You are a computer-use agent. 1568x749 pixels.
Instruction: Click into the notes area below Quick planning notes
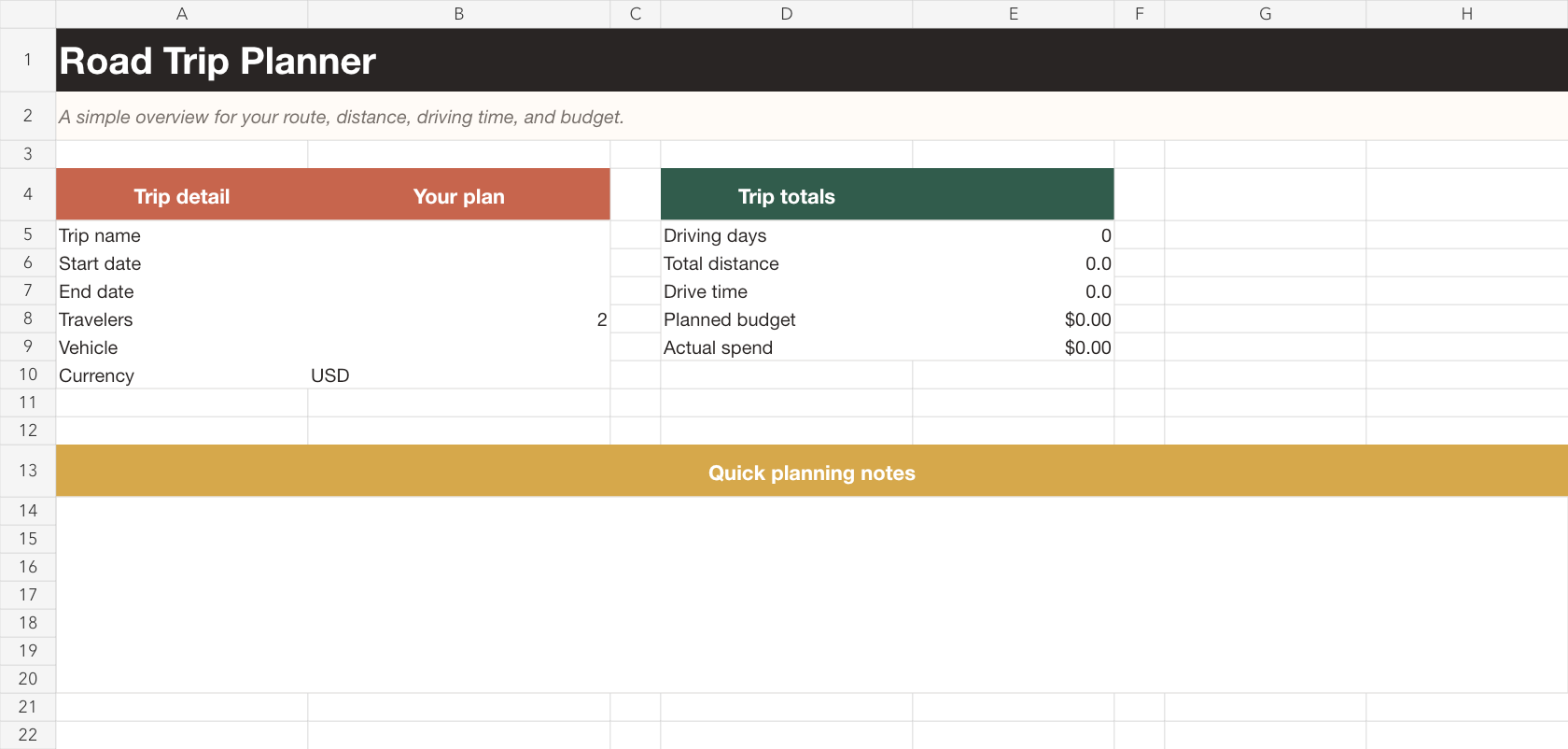pos(812,595)
